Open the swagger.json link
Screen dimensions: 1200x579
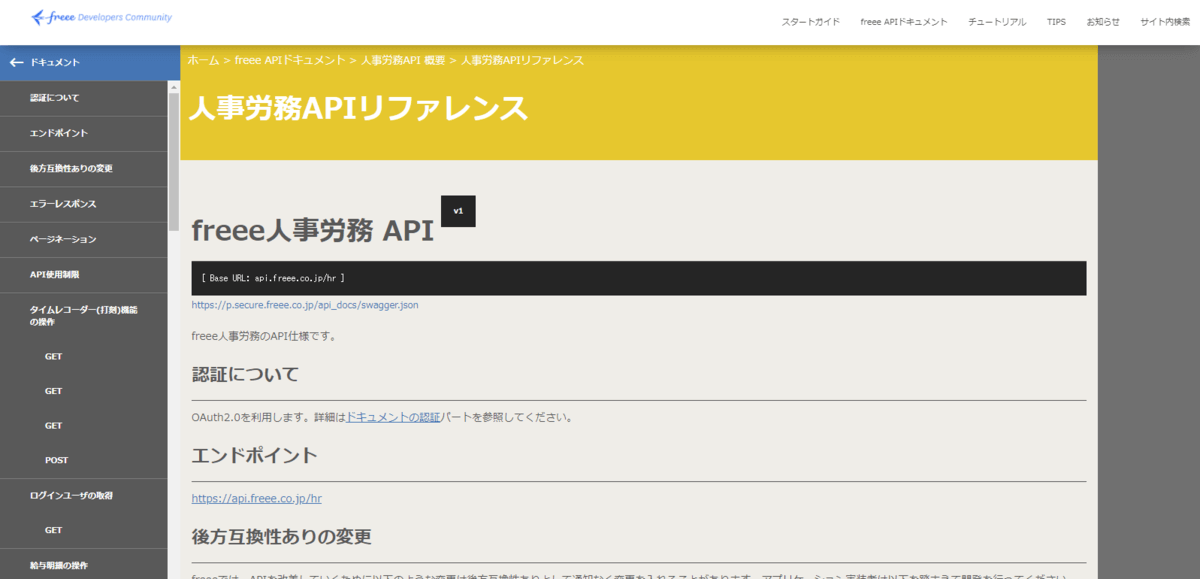click(305, 304)
